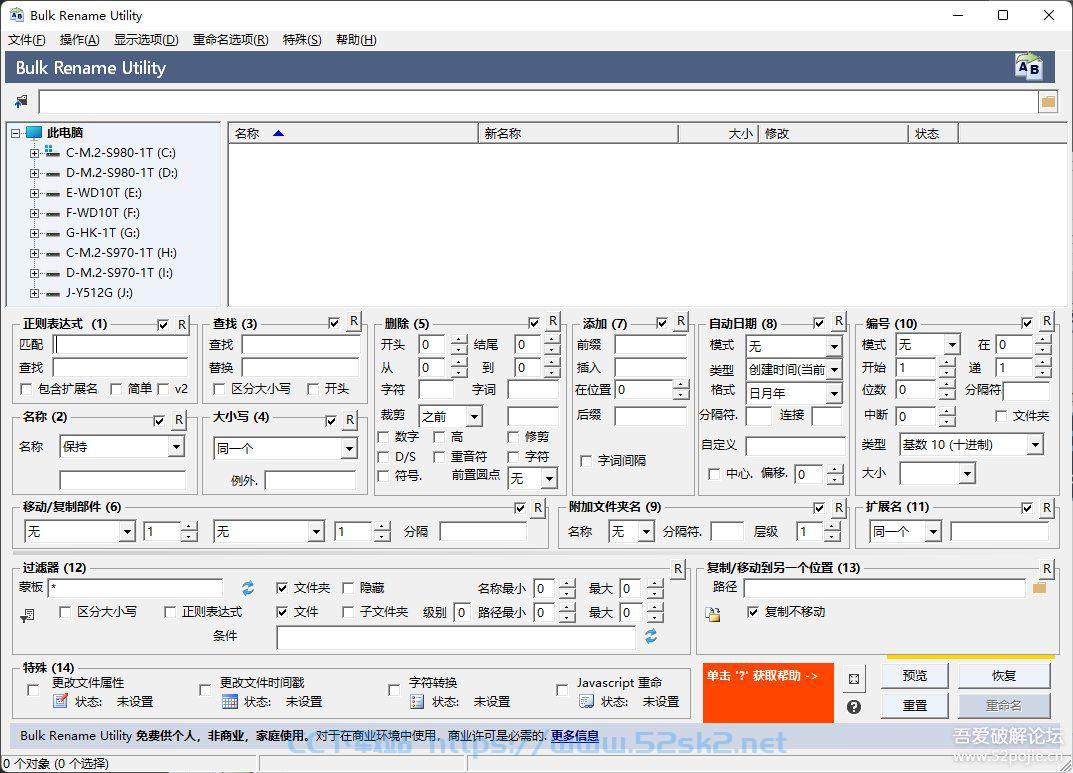Open the 显示选项(D) menu
This screenshot has width=1073, height=773.
pos(146,40)
